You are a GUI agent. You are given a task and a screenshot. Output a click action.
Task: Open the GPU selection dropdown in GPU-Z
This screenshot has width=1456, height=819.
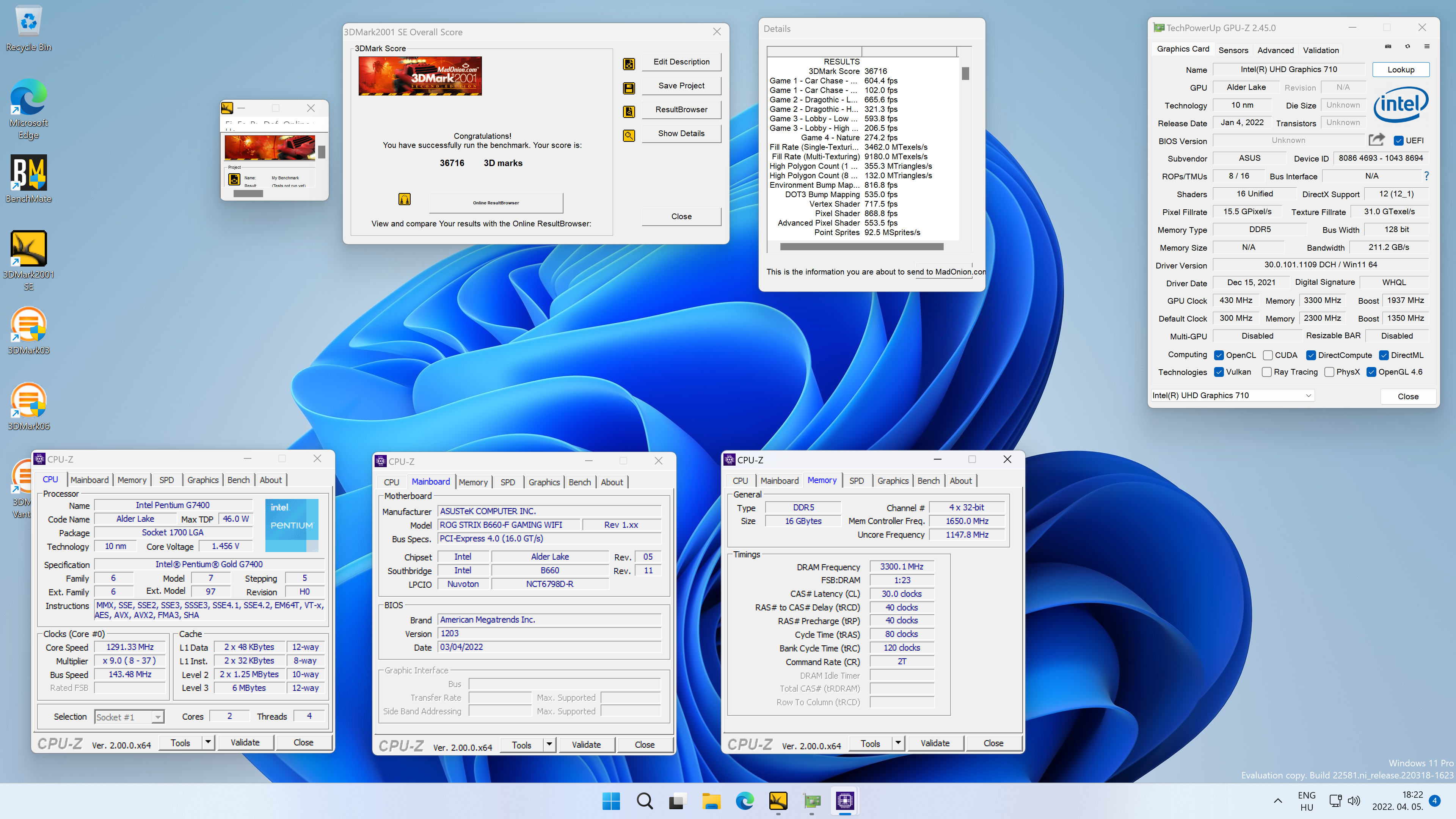(x=1232, y=395)
